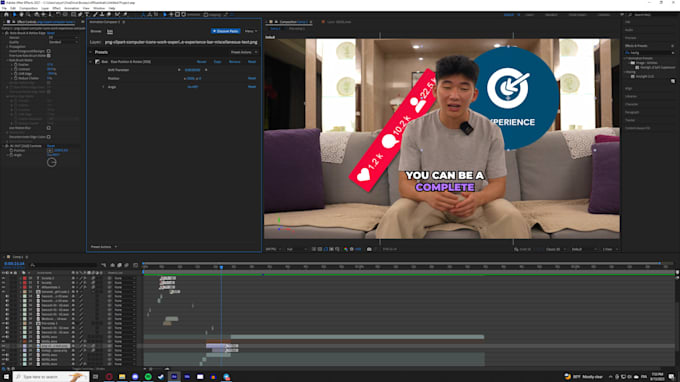Click the Search Help field
The width and height of the screenshot is (680, 382).
click(x=651, y=15)
